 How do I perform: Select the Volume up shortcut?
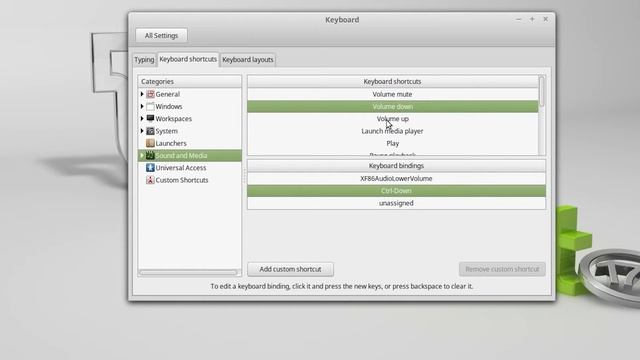click(x=393, y=119)
